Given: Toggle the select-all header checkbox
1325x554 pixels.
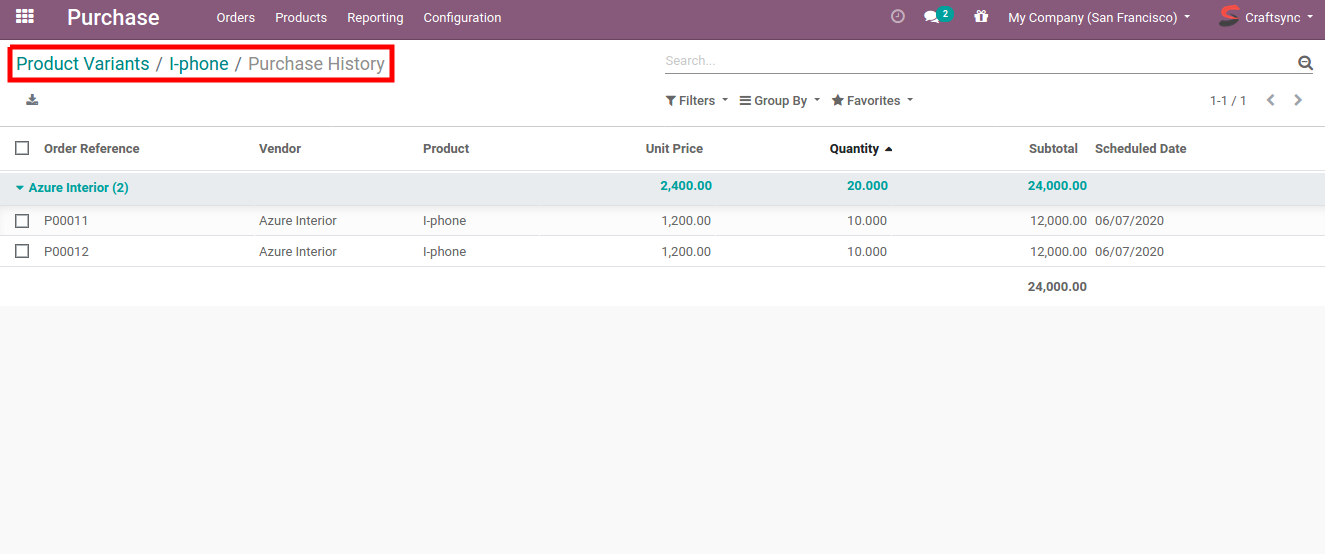Looking at the screenshot, I should click(x=22, y=148).
